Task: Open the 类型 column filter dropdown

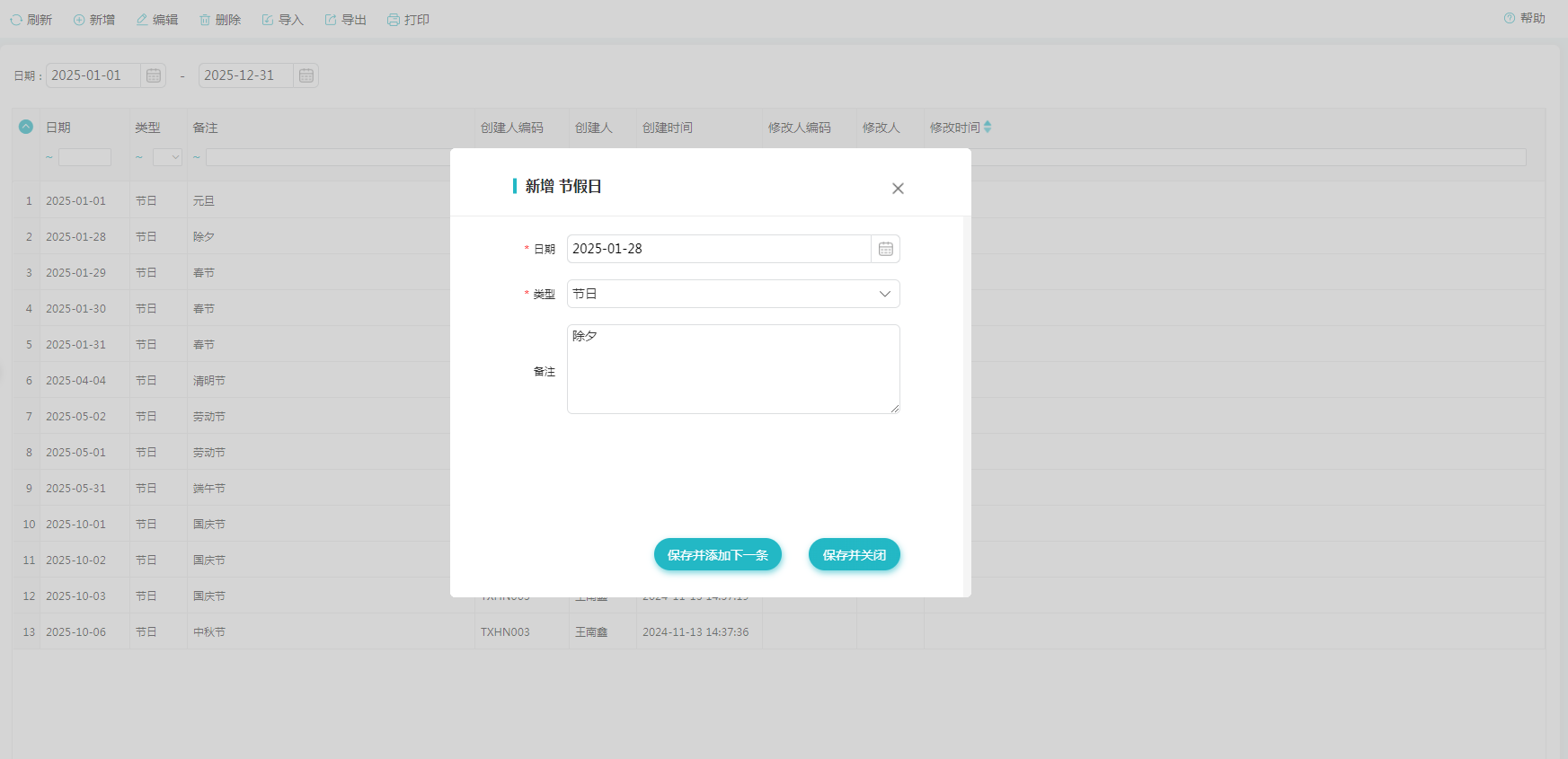Action: click(x=168, y=157)
